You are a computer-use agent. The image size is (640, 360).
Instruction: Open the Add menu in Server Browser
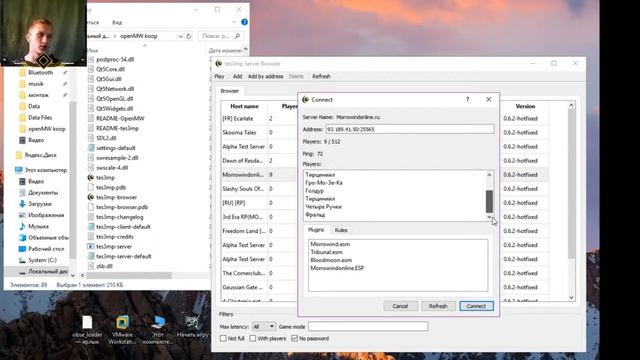click(237, 76)
